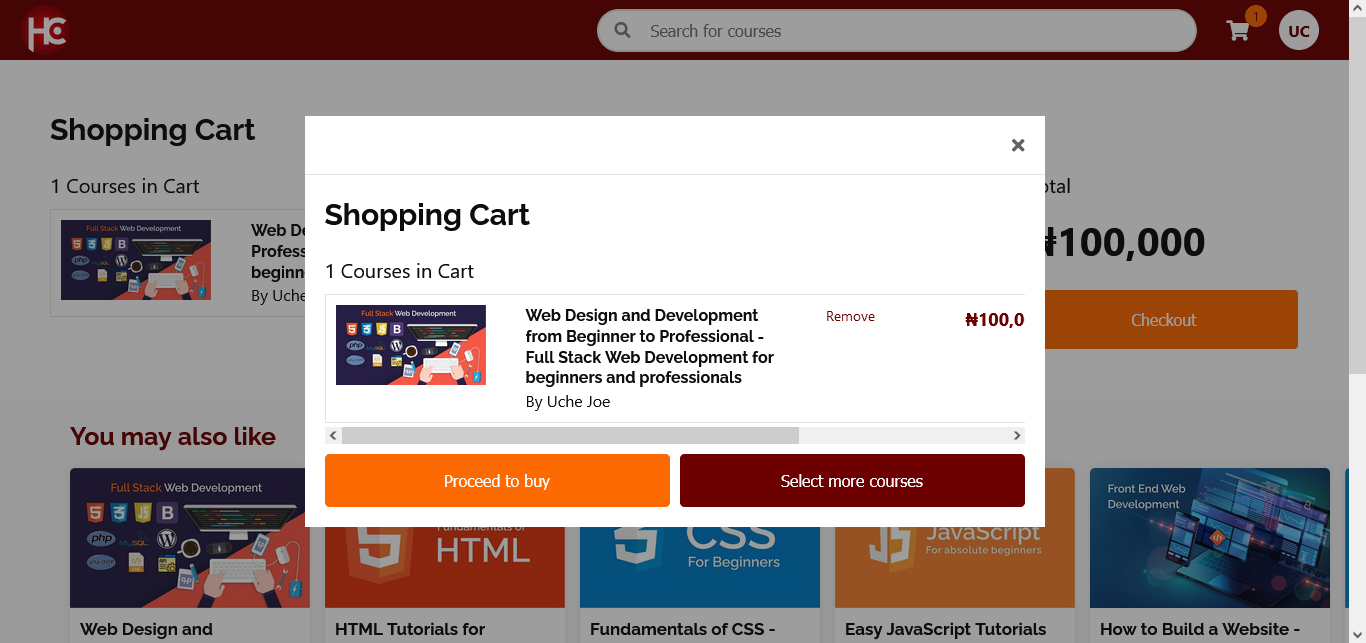Click the right arrow of horizontal scrollbar
Viewport: 1366px width, 643px height.
tap(1017, 436)
